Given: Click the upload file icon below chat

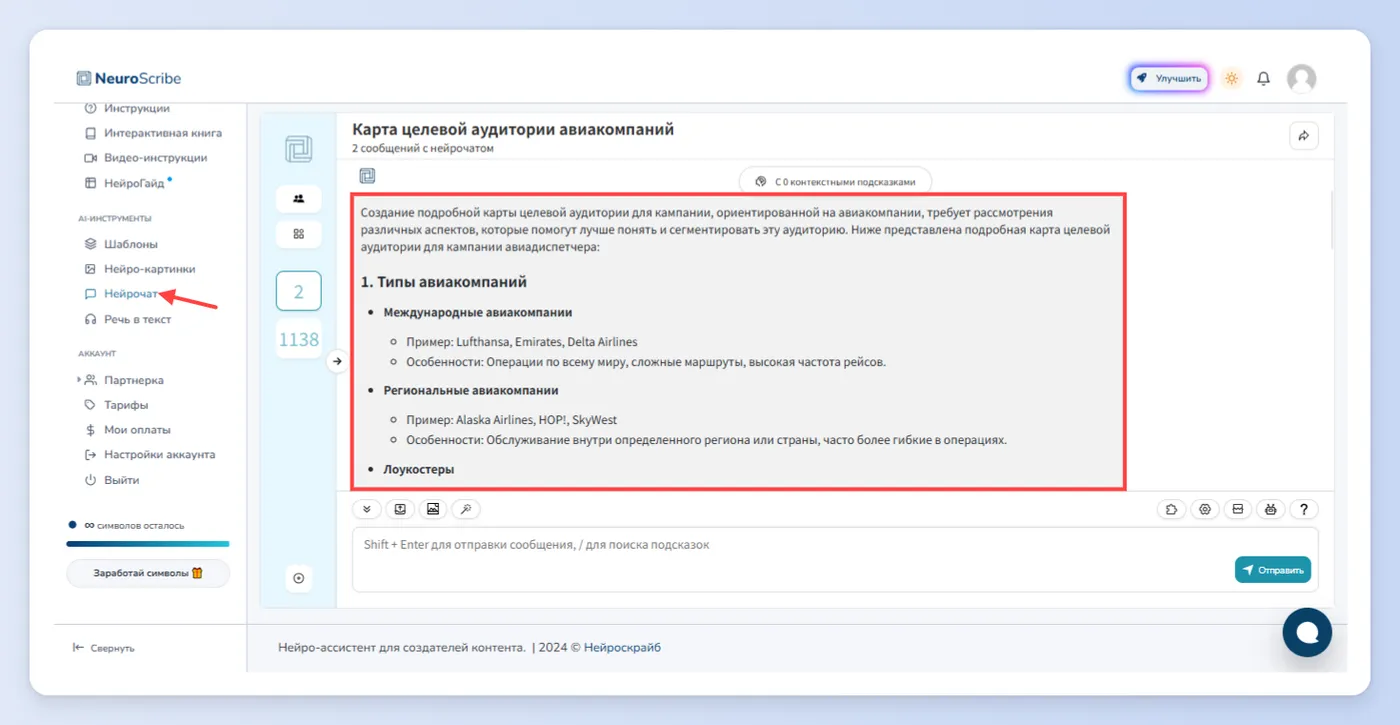Looking at the screenshot, I should (400, 509).
